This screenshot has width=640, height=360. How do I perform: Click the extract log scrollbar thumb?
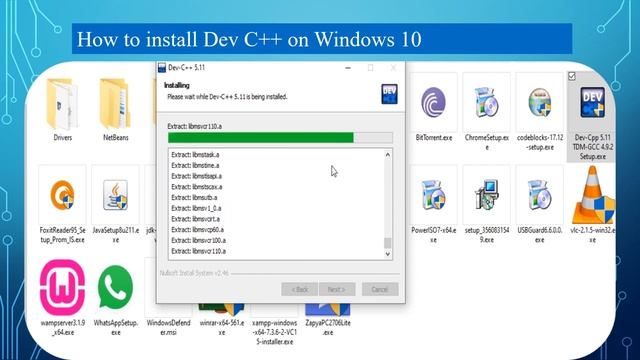click(388, 243)
